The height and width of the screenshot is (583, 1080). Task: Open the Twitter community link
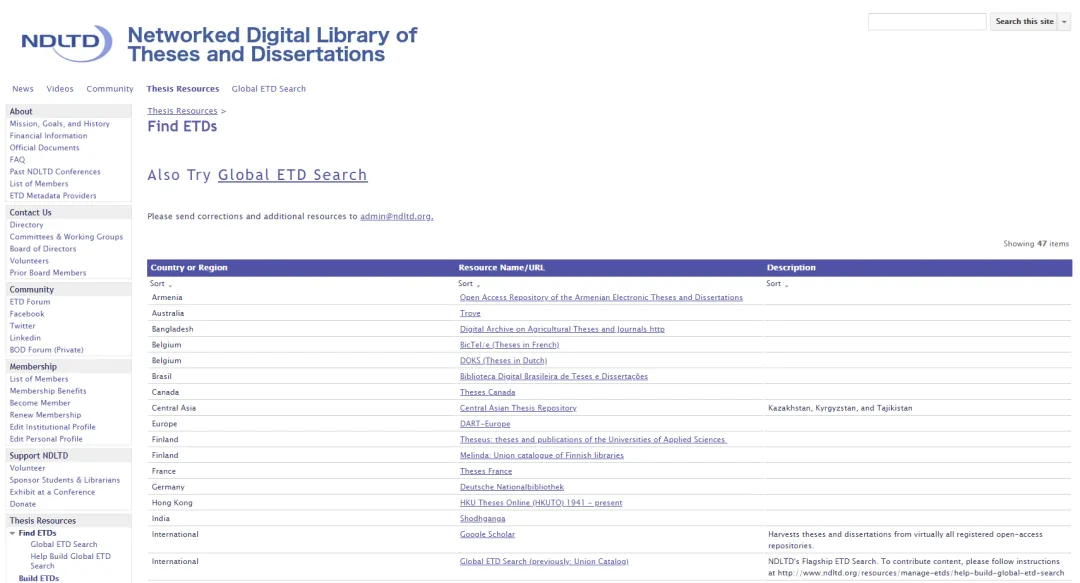click(22, 326)
